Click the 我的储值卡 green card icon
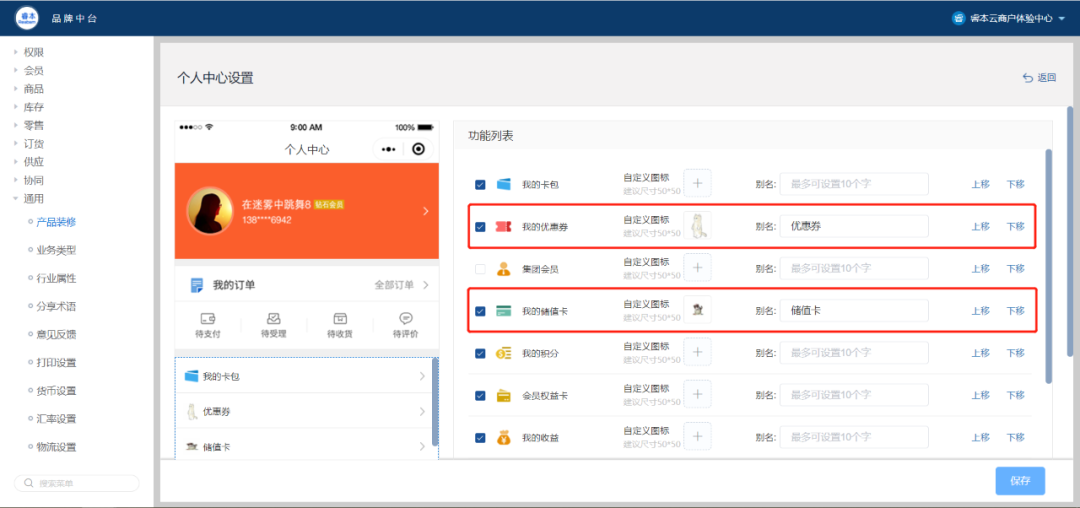Image resolution: width=1080 pixels, height=508 pixels. pyautogui.click(x=503, y=311)
